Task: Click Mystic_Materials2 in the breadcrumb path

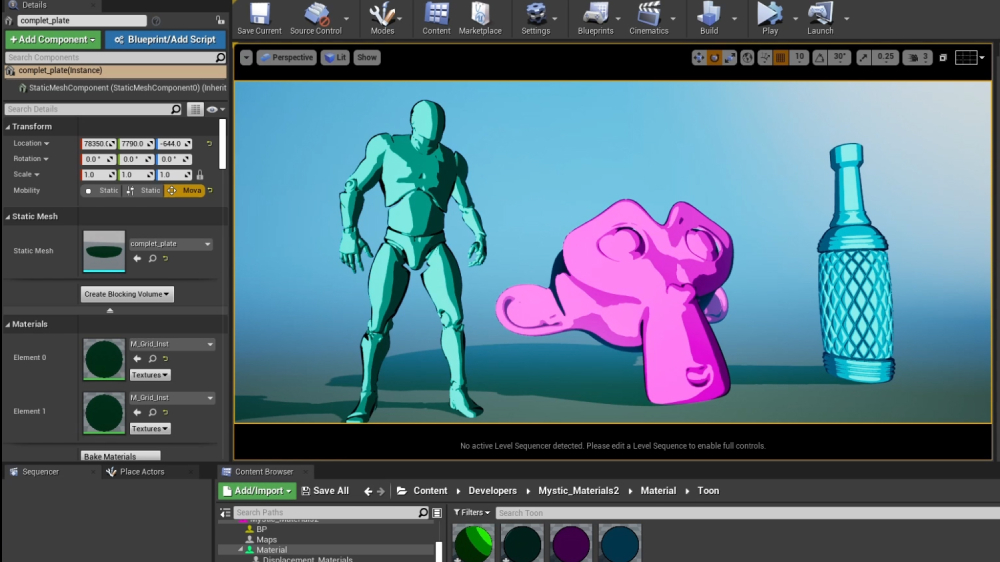Action: (x=578, y=491)
